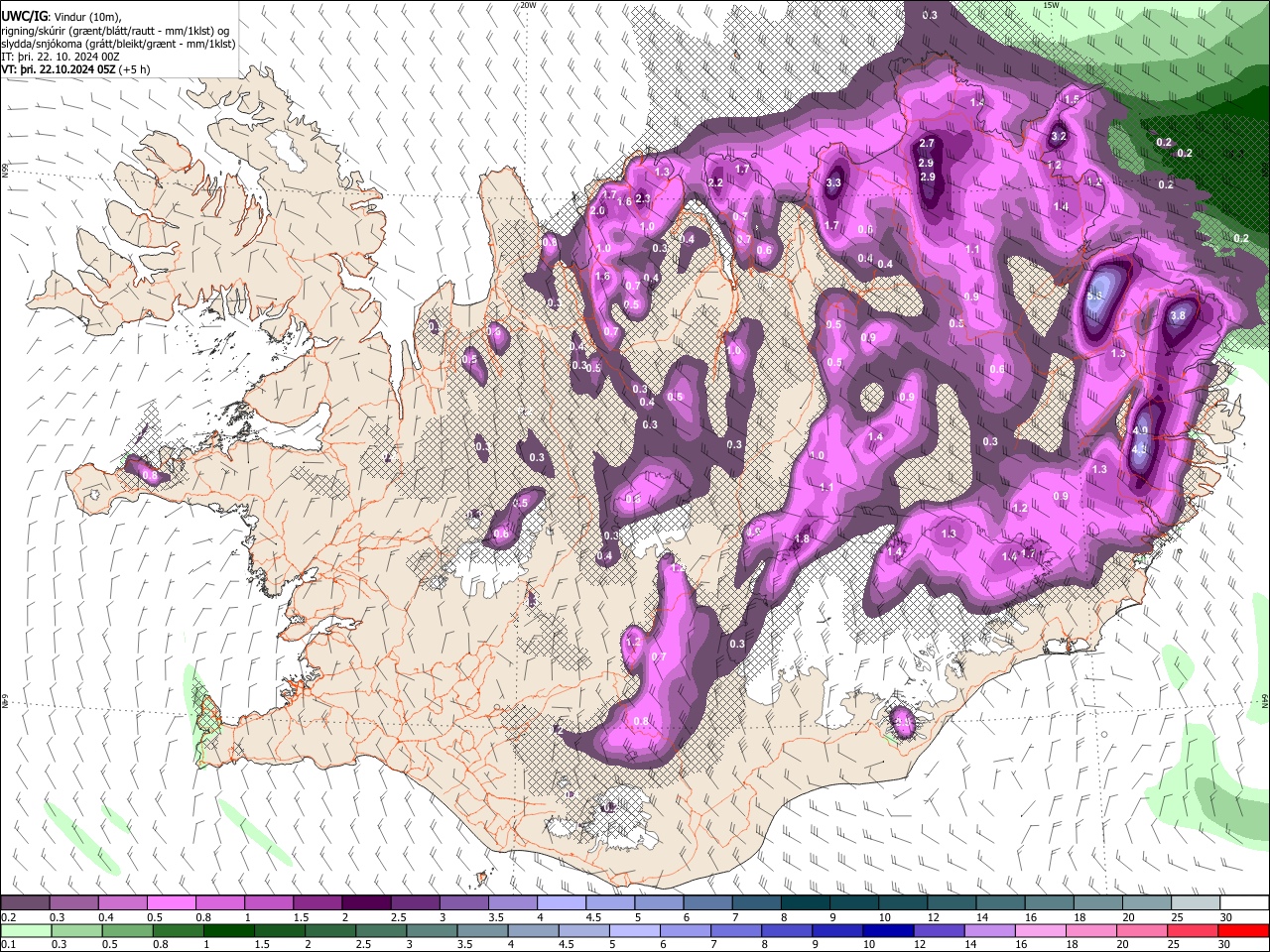The image size is (1270, 952).
Task: Click the 3.2 snowfall value on the map
Action: click(1058, 137)
